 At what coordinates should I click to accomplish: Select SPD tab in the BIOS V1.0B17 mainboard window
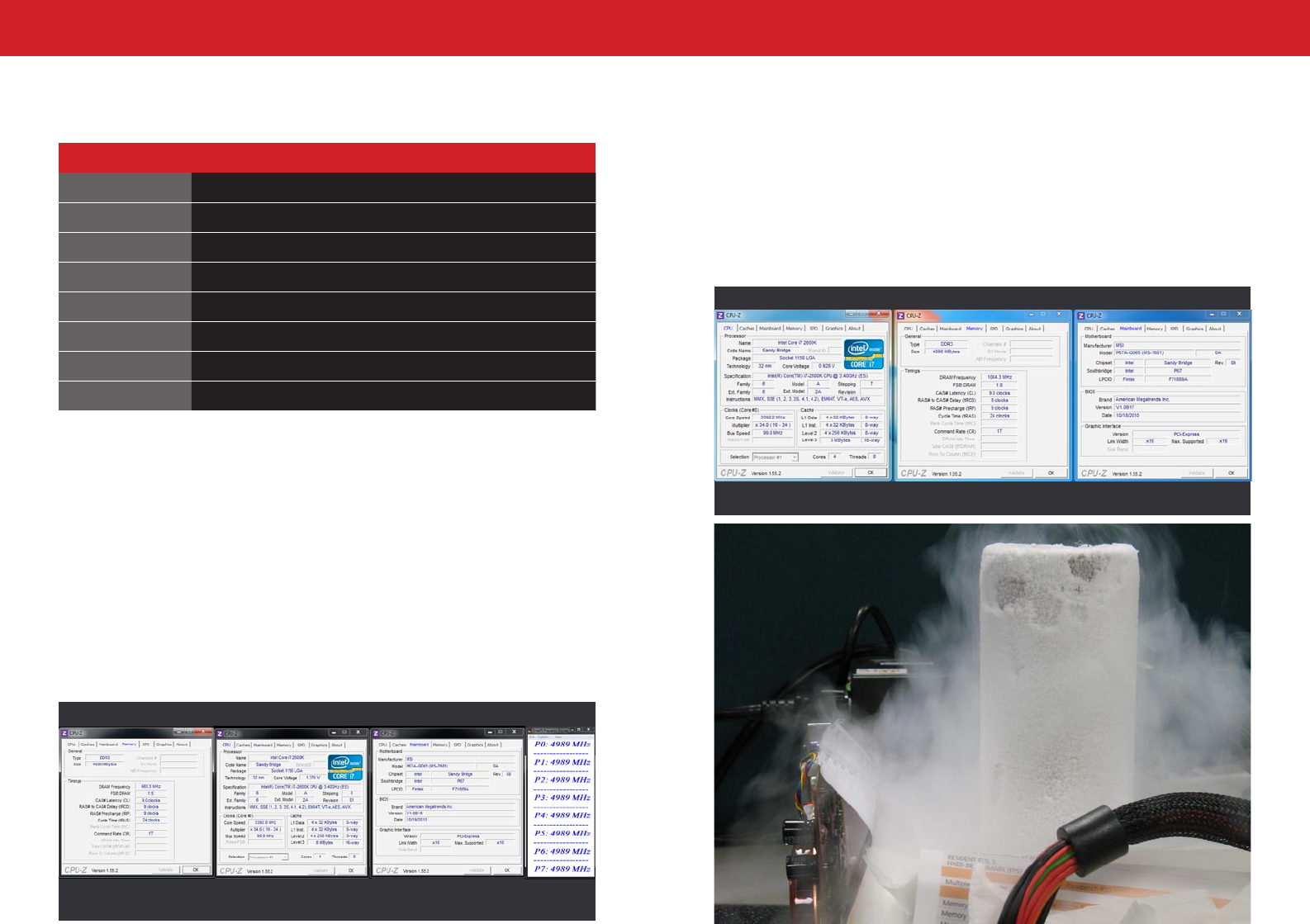pos(1174,329)
